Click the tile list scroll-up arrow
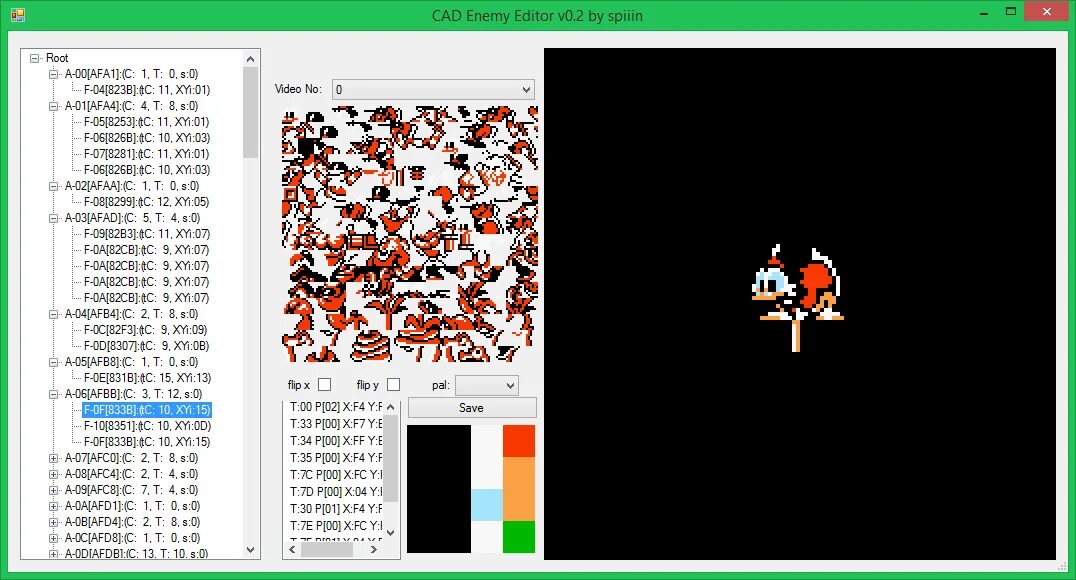The image size is (1076, 580). click(x=390, y=407)
